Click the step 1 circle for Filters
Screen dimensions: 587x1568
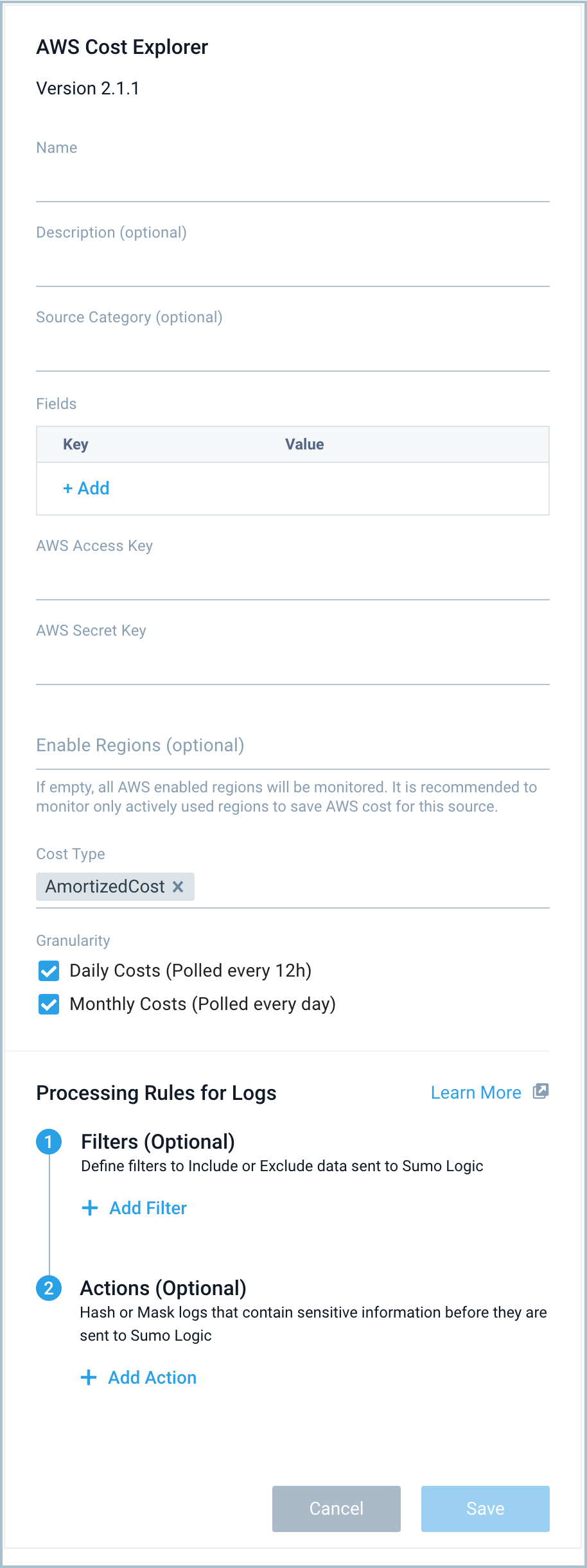tap(49, 1142)
